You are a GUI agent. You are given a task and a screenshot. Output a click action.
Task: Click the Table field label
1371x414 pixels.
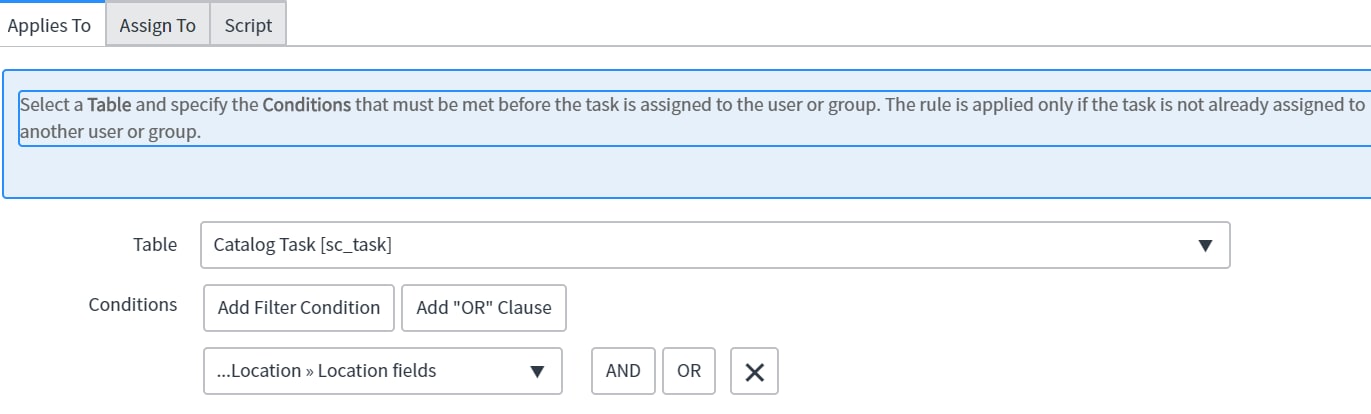click(155, 244)
